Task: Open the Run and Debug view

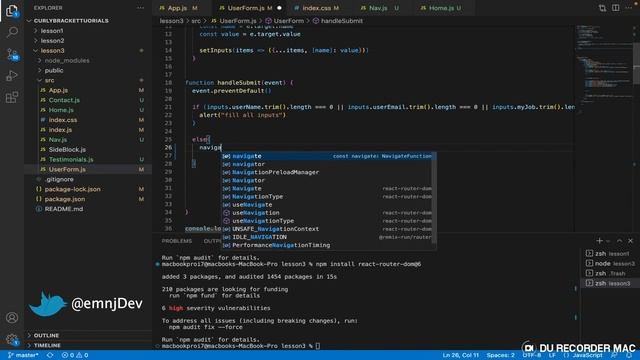Action: (12, 76)
